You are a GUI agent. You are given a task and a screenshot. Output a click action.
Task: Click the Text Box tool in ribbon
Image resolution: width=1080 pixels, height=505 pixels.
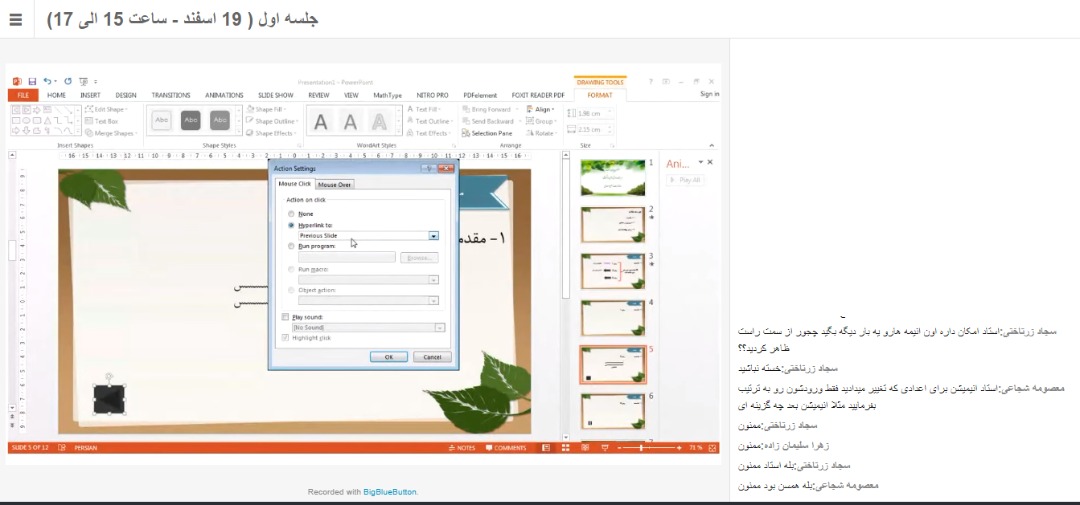(x=104, y=121)
